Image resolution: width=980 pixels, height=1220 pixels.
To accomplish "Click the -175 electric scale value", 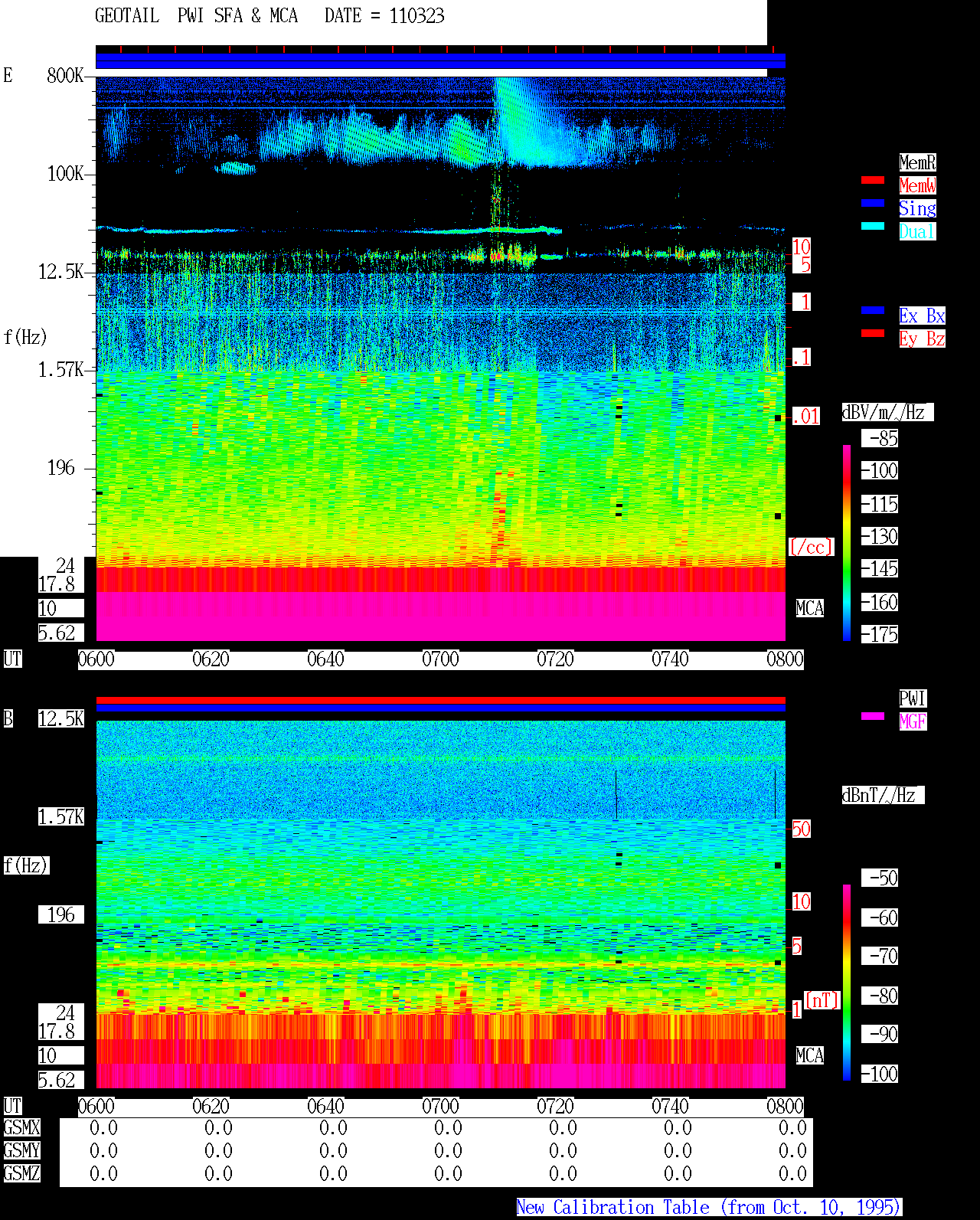I will pyautogui.click(x=880, y=634).
